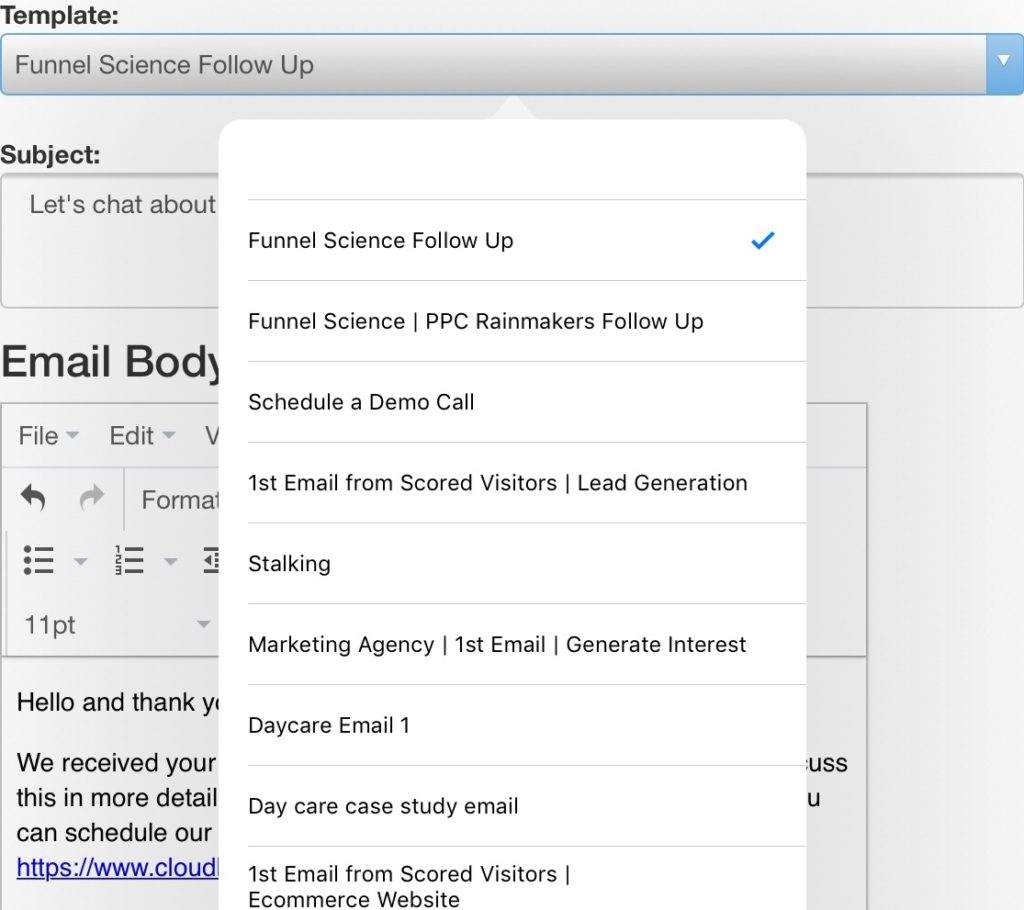Insert a bulleted list
Viewport: 1024px width, 910px height.
[39, 561]
